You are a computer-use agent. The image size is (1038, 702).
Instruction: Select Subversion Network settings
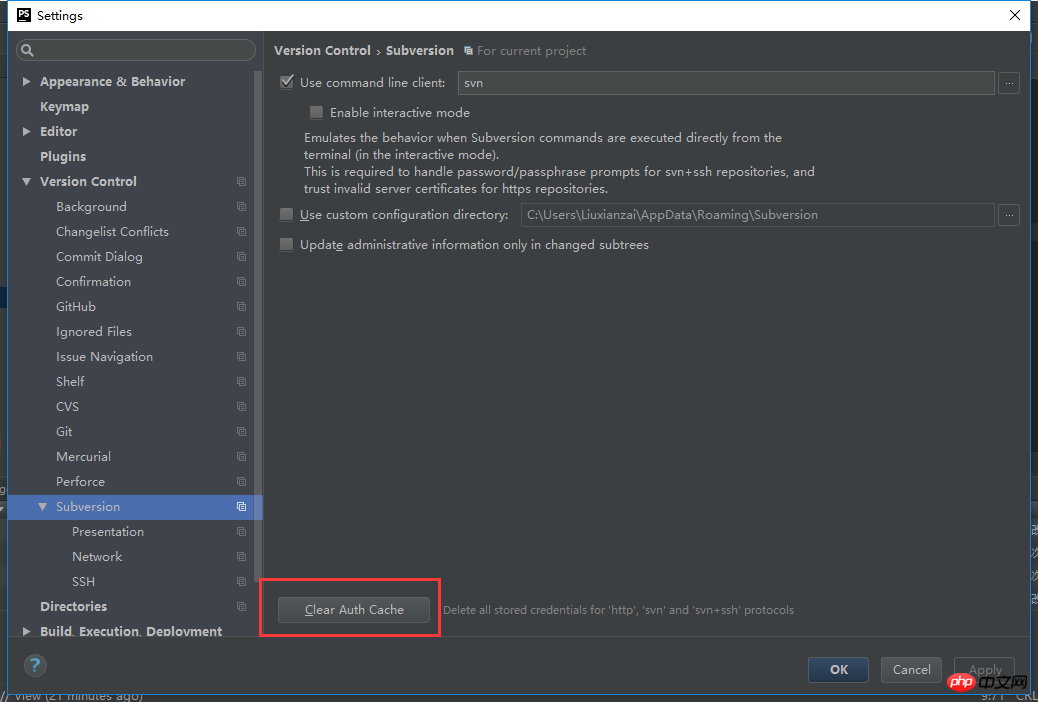pyautogui.click(x=97, y=556)
